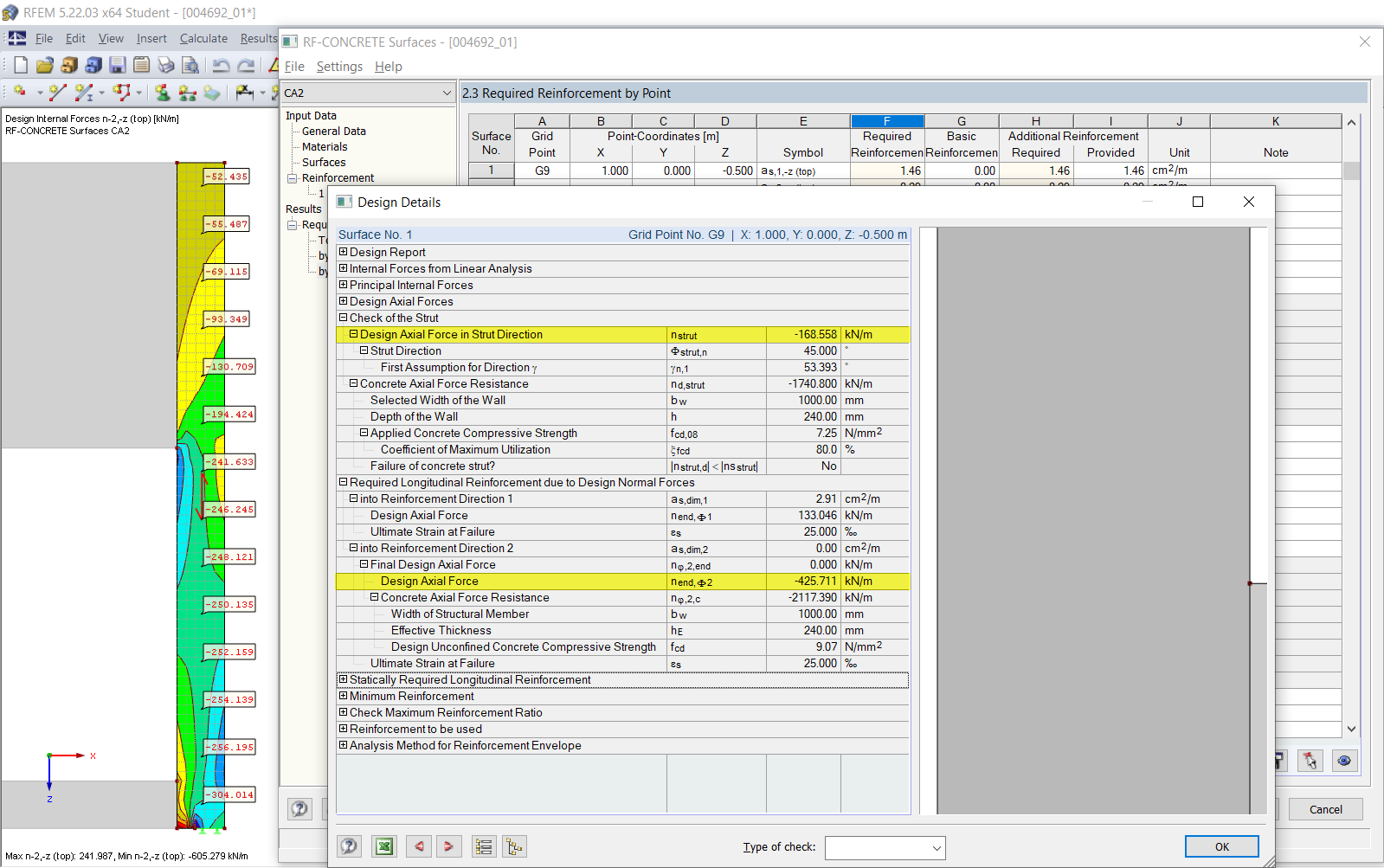
Task: Expand the Design Report section
Action: (344, 252)
